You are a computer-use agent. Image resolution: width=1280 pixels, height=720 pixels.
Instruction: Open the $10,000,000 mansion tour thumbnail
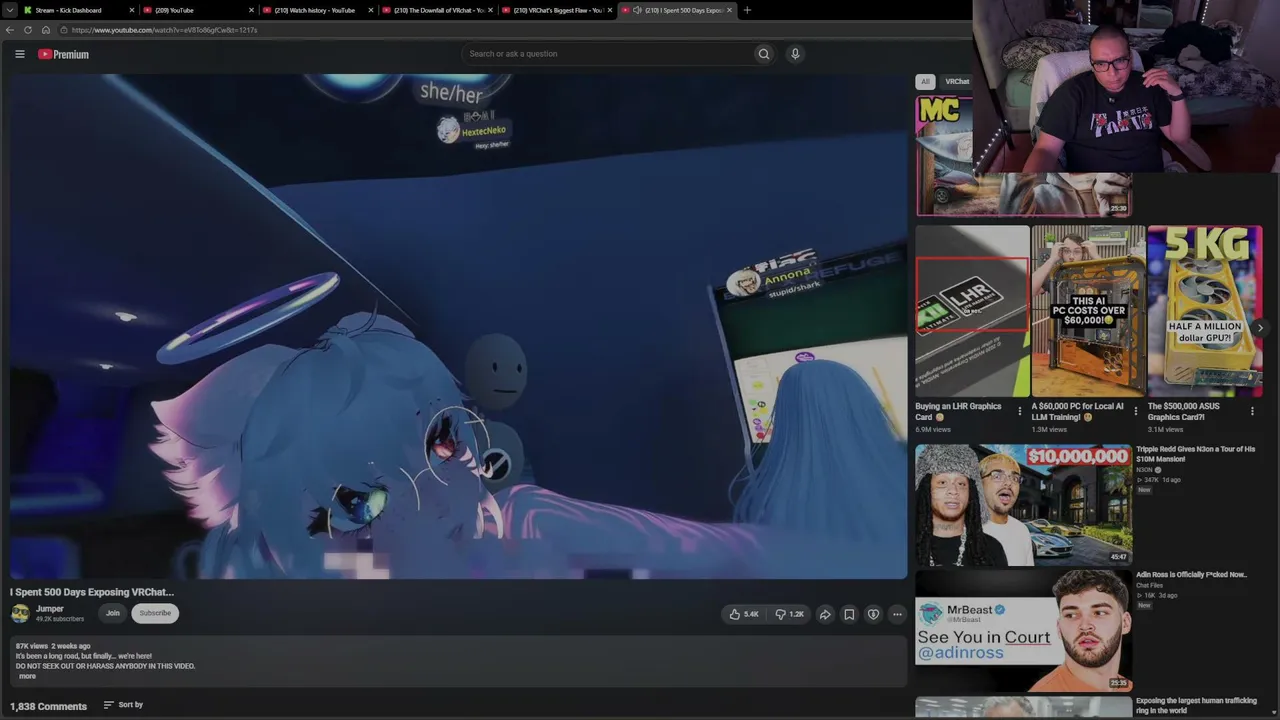1023,505
